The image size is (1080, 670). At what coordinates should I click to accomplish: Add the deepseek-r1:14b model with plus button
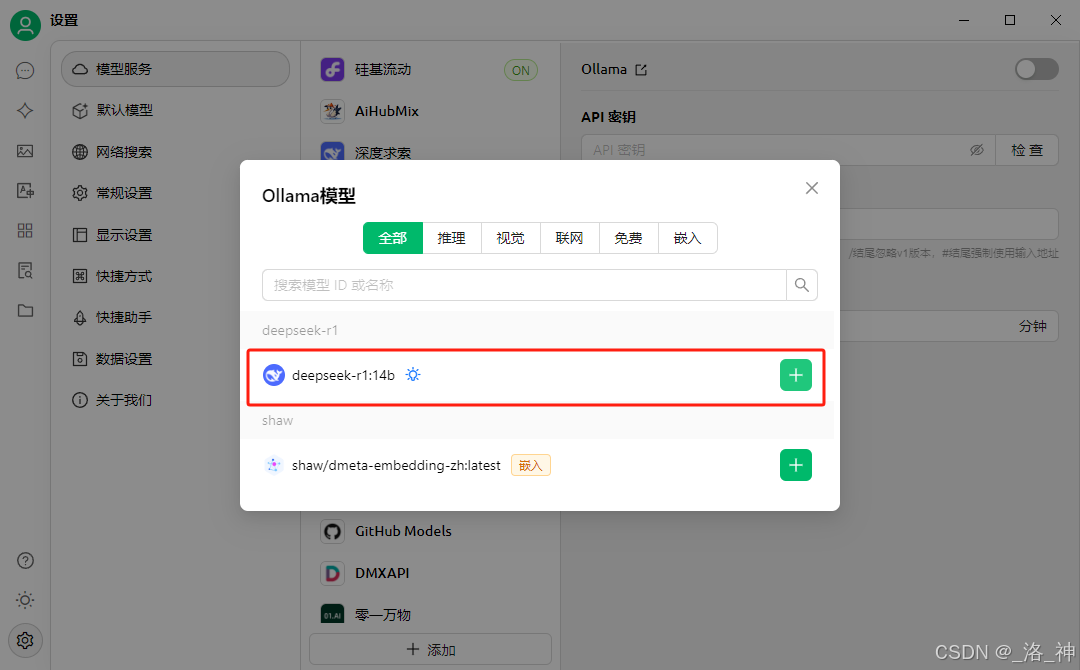coord(796,375)
